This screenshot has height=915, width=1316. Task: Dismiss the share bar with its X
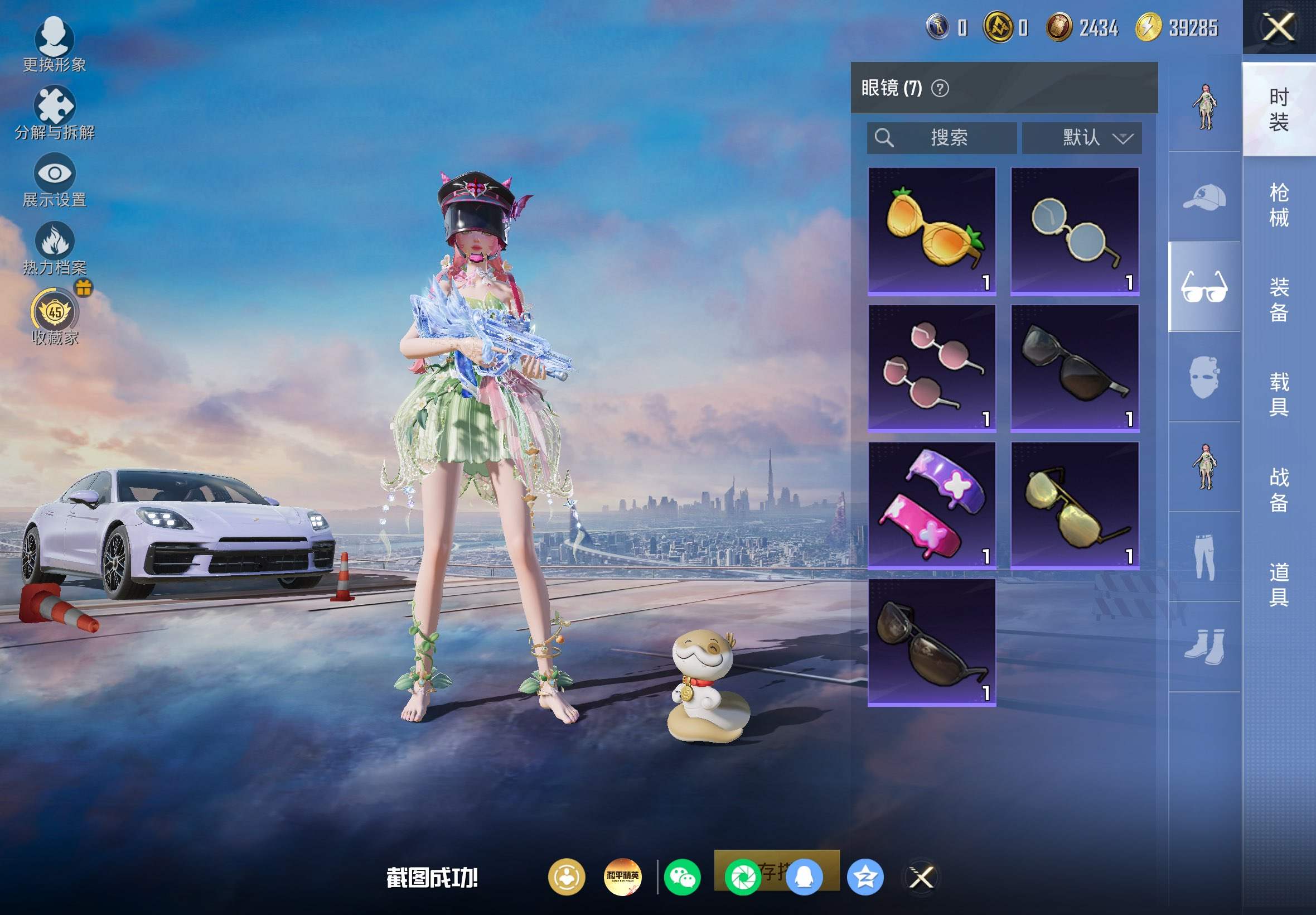[x=922, y=877]
